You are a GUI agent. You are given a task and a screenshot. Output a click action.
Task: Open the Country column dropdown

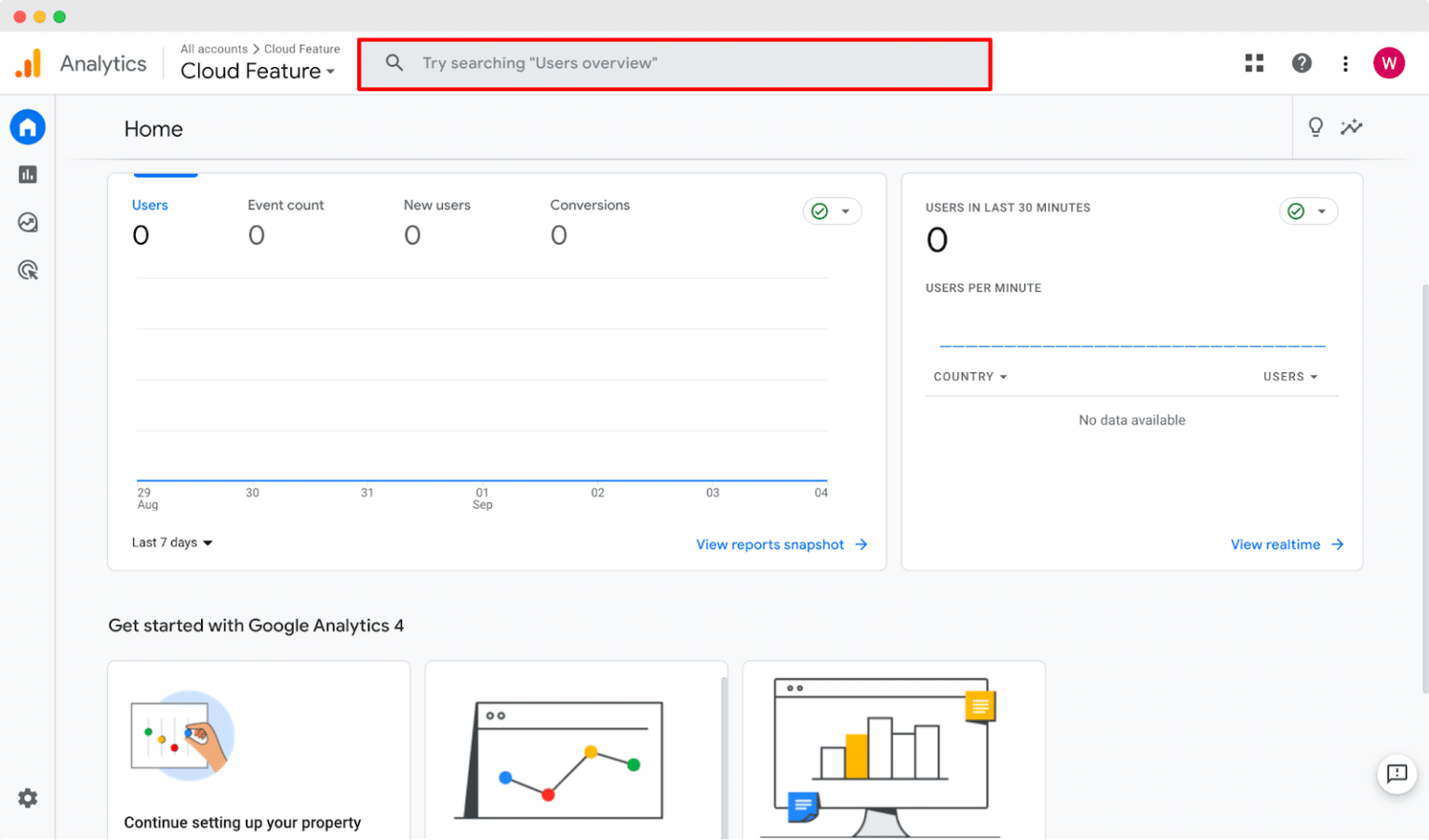(x=969, y=376)
